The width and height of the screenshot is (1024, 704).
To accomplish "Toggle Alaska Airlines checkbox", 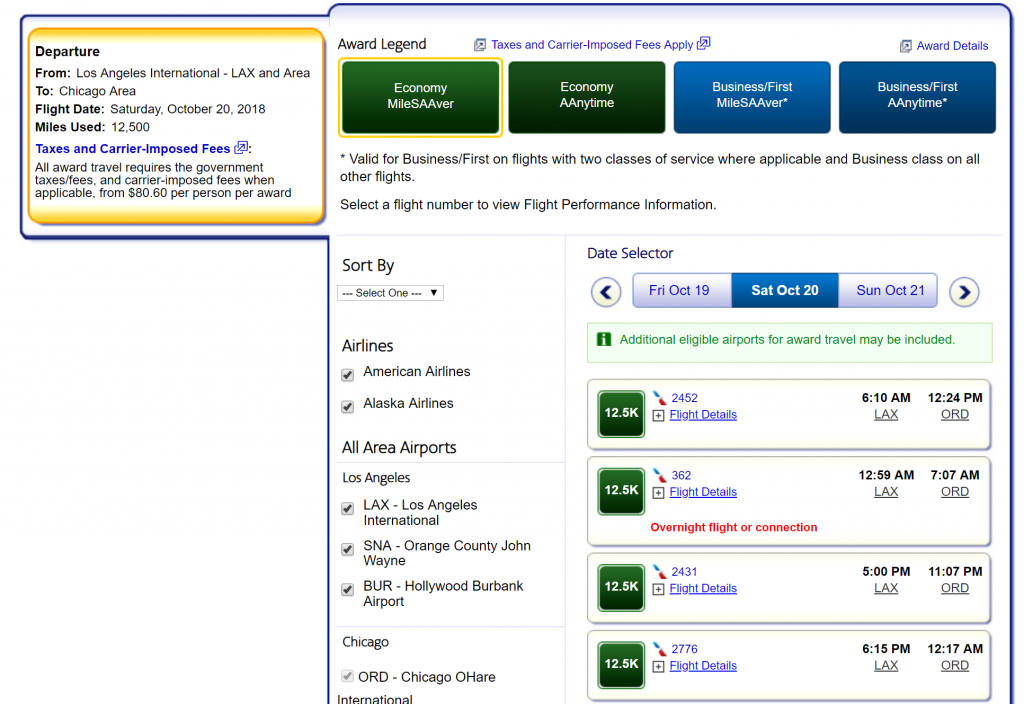I will (347, 407).
